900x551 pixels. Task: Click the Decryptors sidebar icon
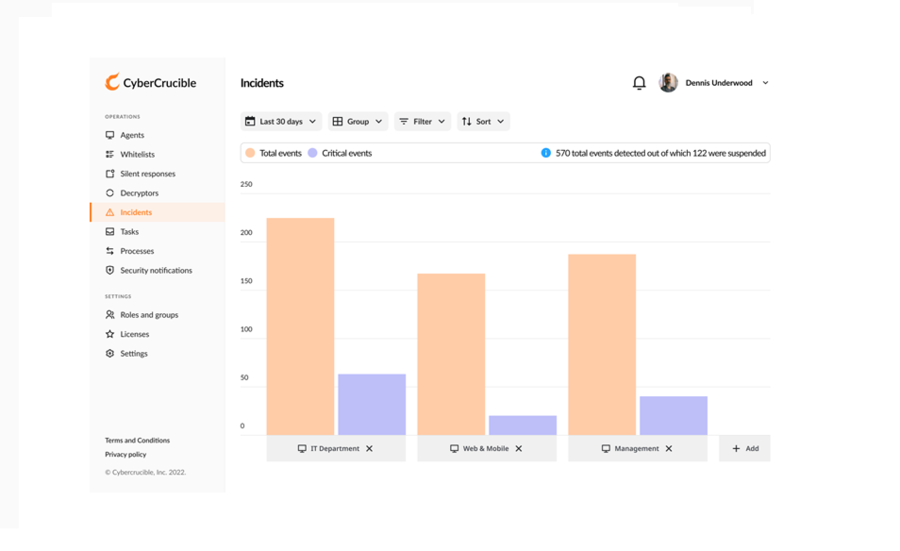(x=110, y=193)
